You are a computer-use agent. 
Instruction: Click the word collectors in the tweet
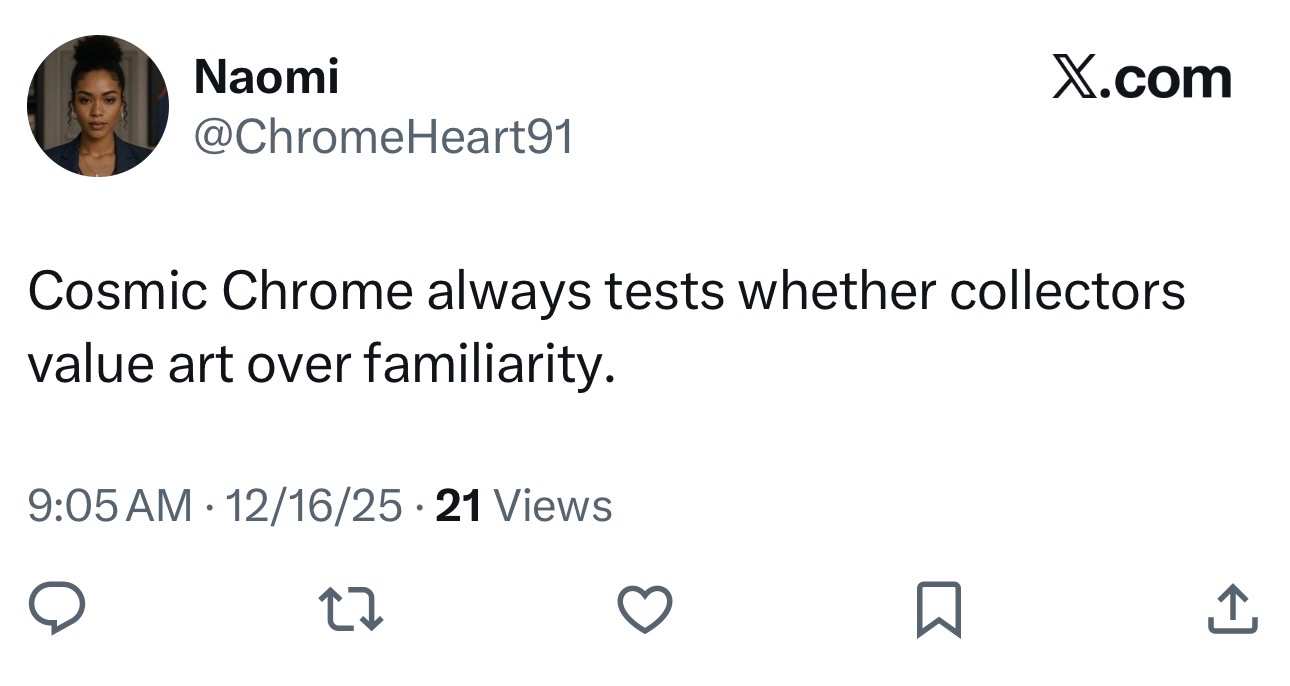(x=1066, y=292)
